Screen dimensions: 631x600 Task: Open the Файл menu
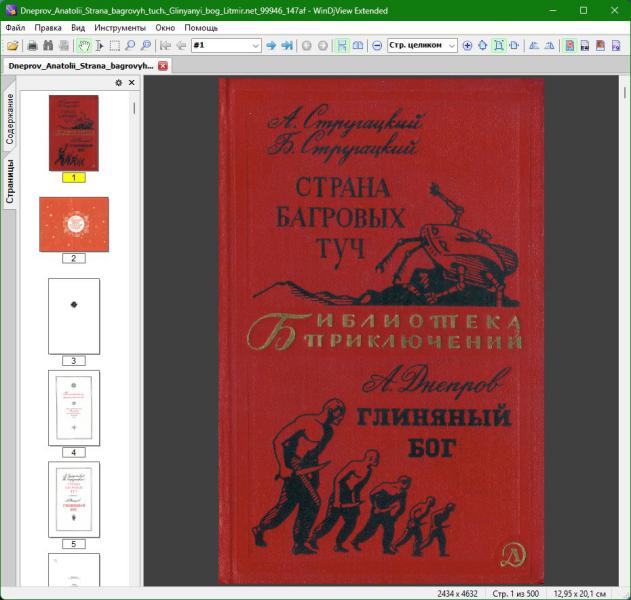[15, 28]
